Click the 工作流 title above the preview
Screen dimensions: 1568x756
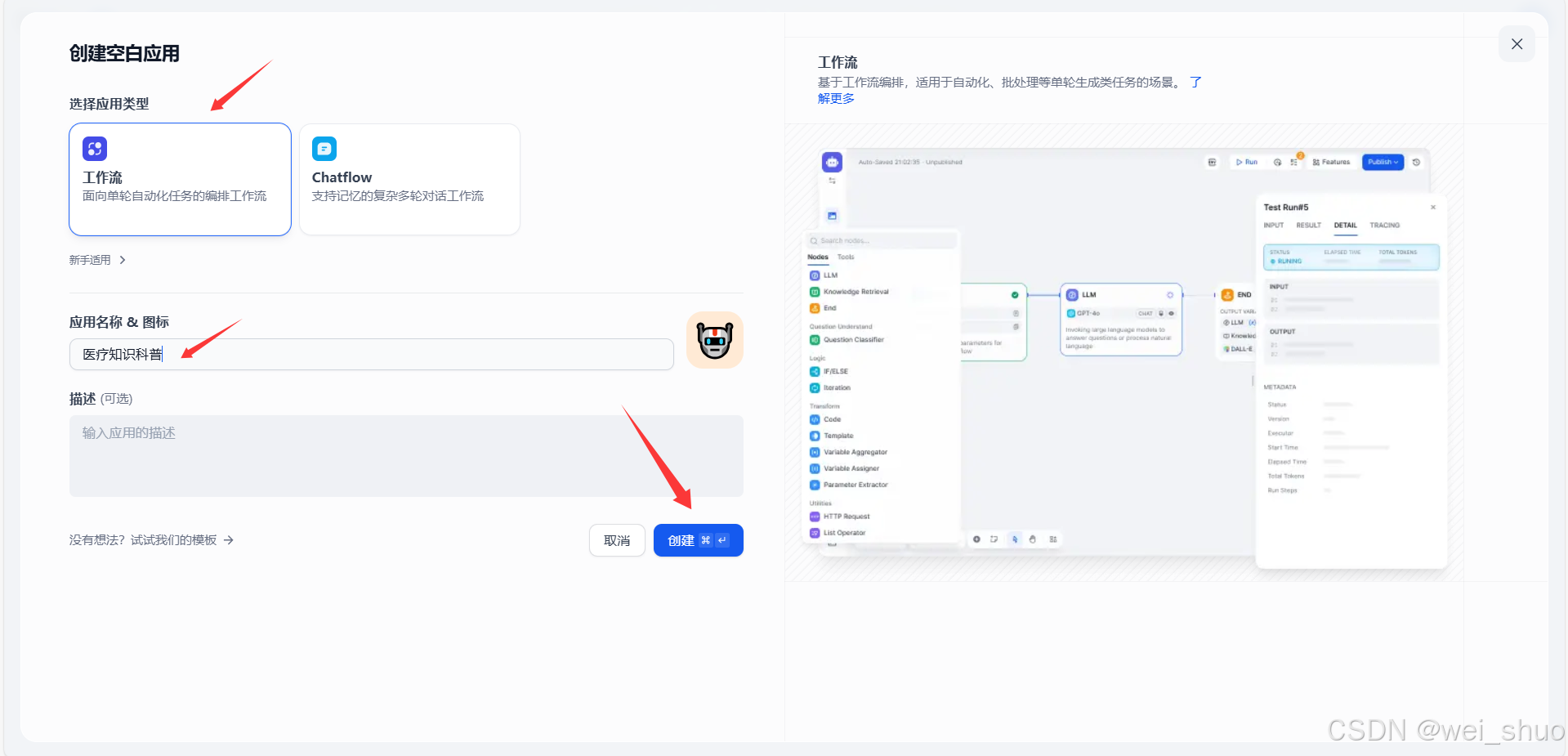(838, 62)
